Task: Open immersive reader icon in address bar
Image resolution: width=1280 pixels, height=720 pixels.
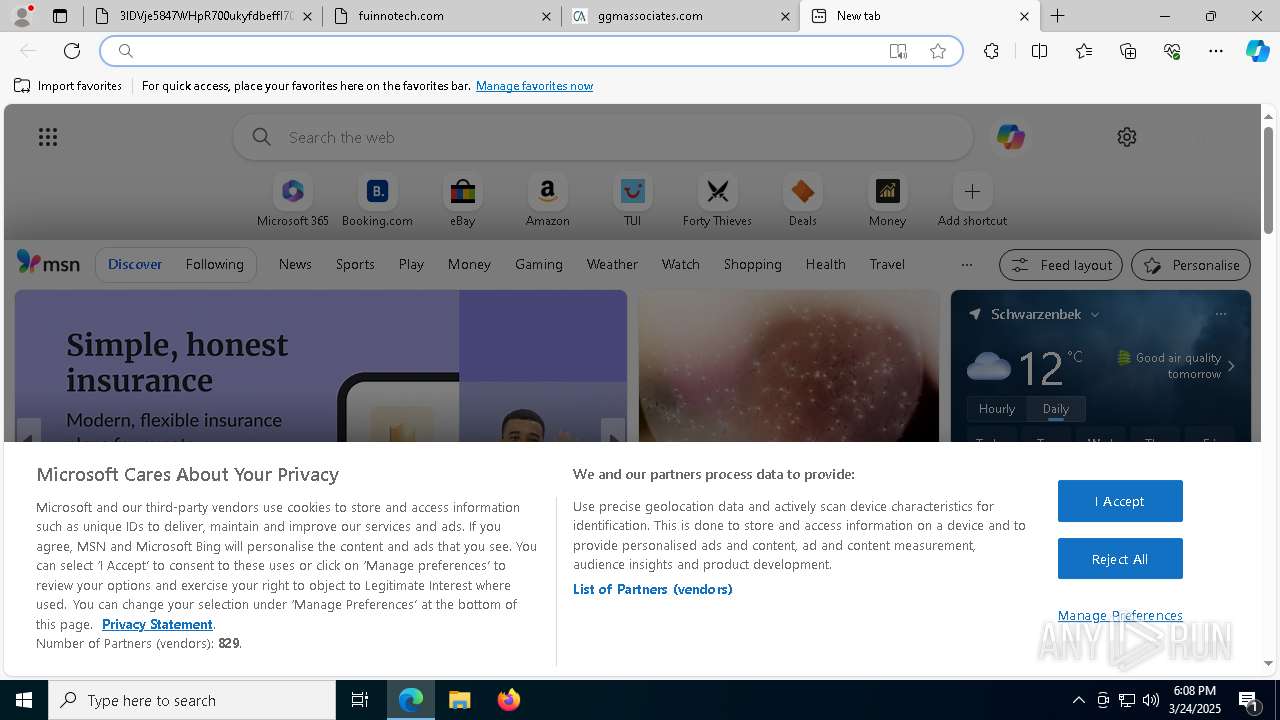Action: [898, 51]
